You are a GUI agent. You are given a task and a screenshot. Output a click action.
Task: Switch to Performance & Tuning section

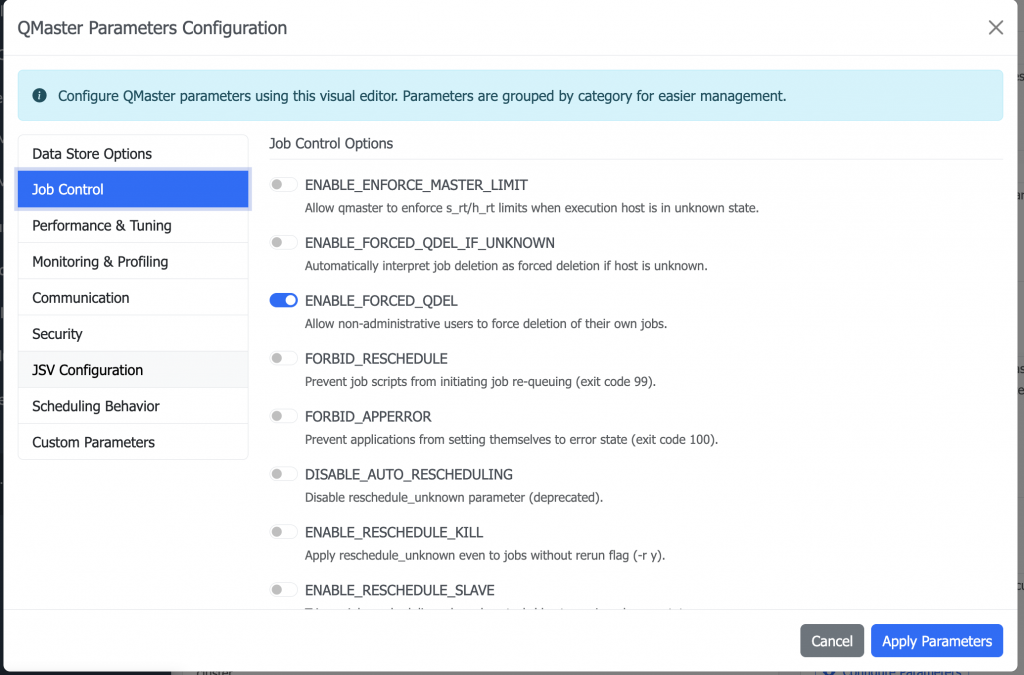coord(133,226)
